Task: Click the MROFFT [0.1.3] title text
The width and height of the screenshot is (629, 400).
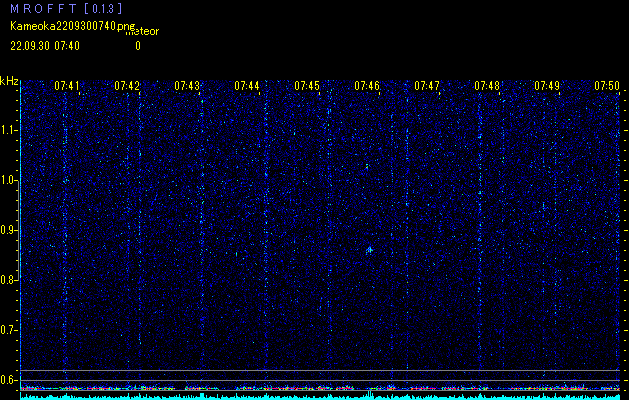Action: (67, 8)
